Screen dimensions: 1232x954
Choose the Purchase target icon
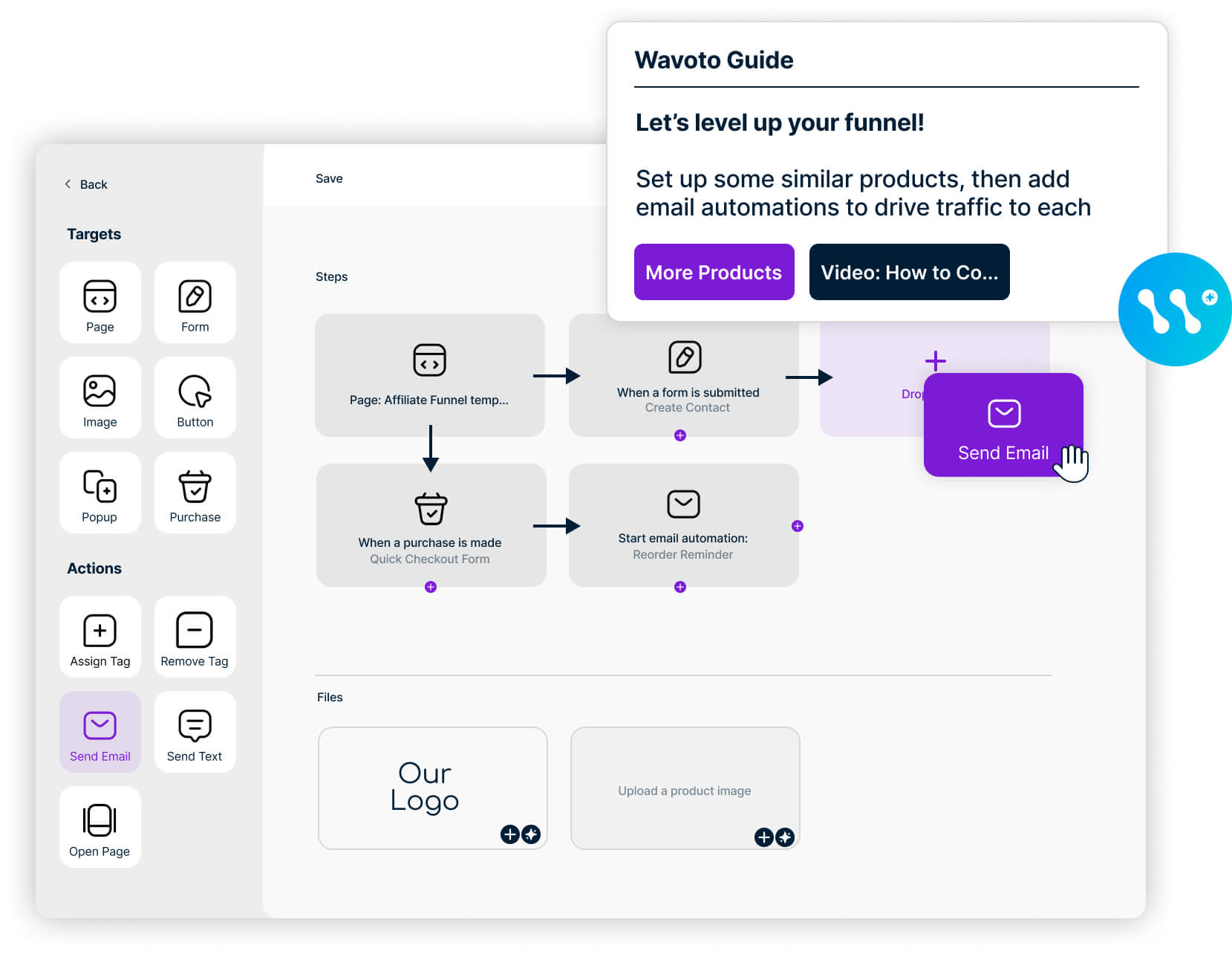[195, 493]
